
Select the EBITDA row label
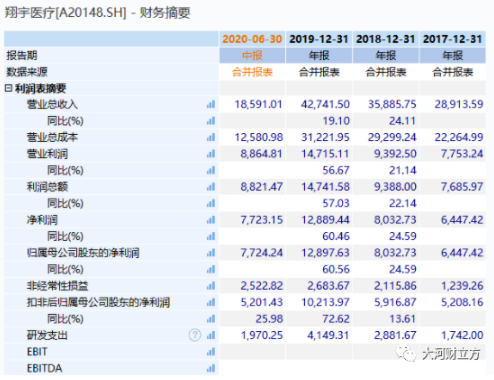(x=44, y=368)
